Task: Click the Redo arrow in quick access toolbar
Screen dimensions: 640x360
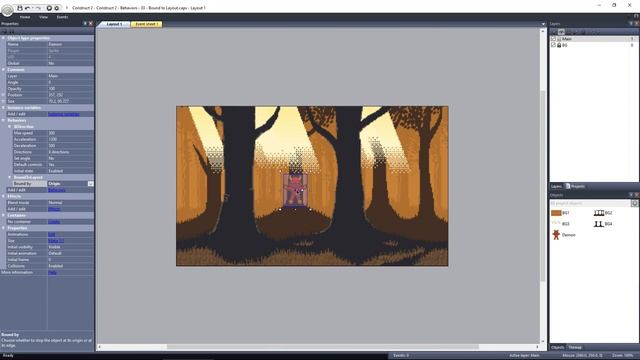Action: tap(38, 8)
